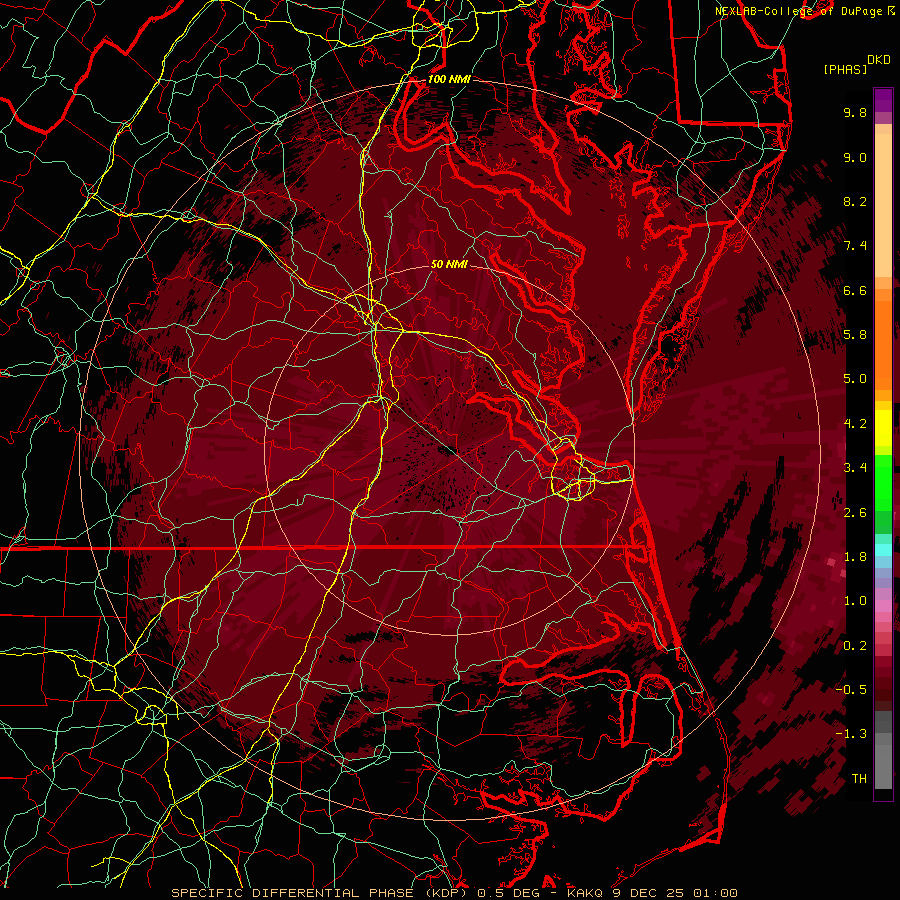Click the 0.2 scale value
The height and width of the screenshot is (900, 900).
[855, 646]
